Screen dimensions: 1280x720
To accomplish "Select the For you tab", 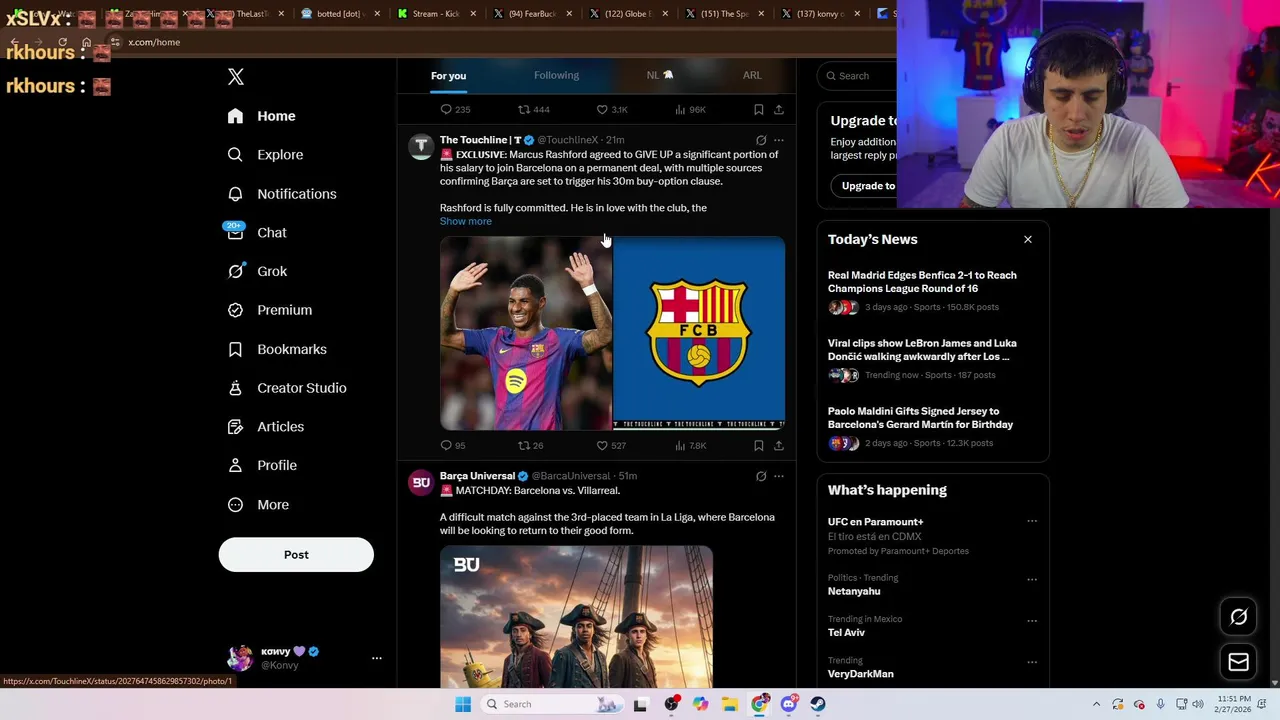I will (448, 76).
